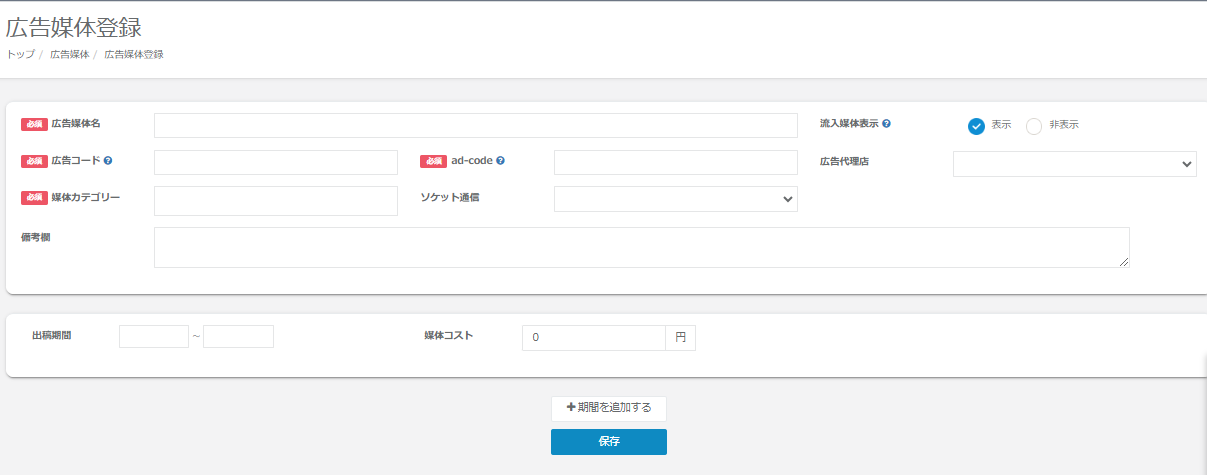The height and width of the screenshot is (475, 1207).
Task: Click inside the 備考欄 textarea
Action: click(x=640, y=247)
